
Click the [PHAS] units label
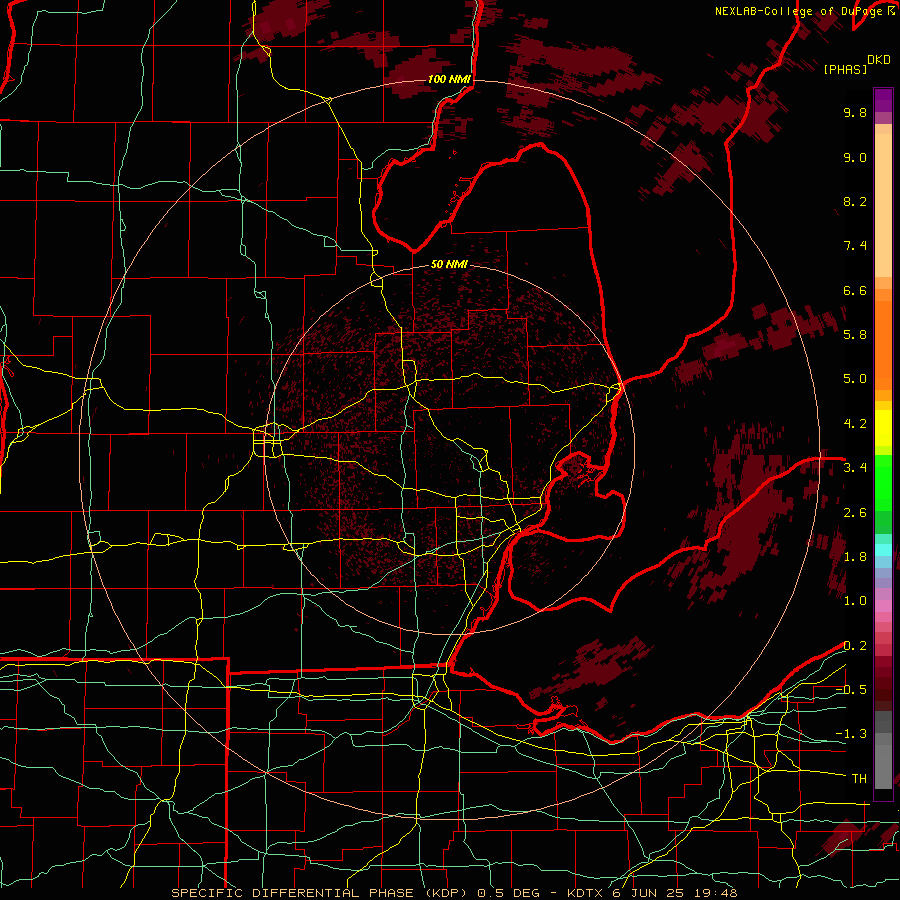[845, 69]
